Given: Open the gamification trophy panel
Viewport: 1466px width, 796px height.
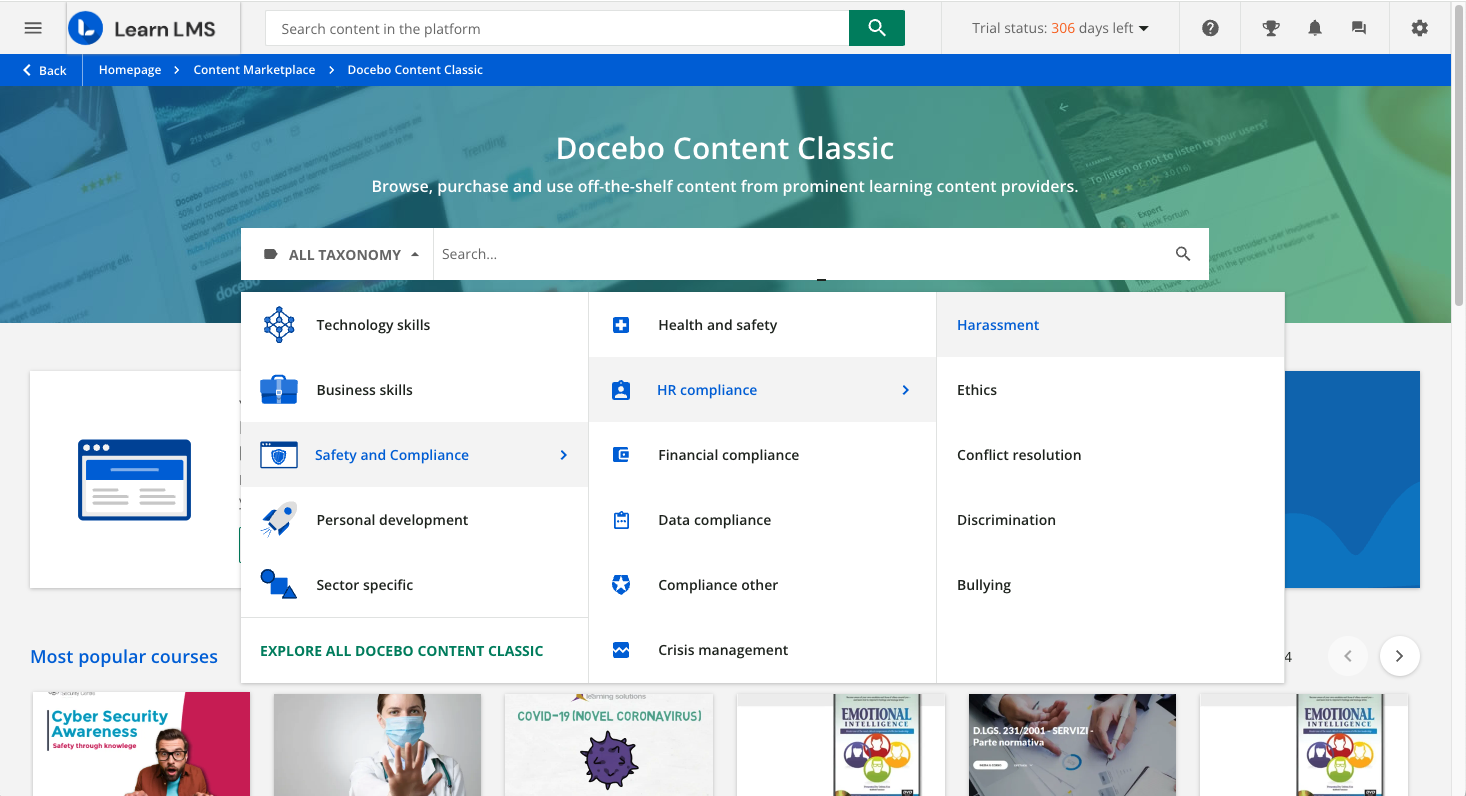Looking at the screenshot, I should point(1270,28).
